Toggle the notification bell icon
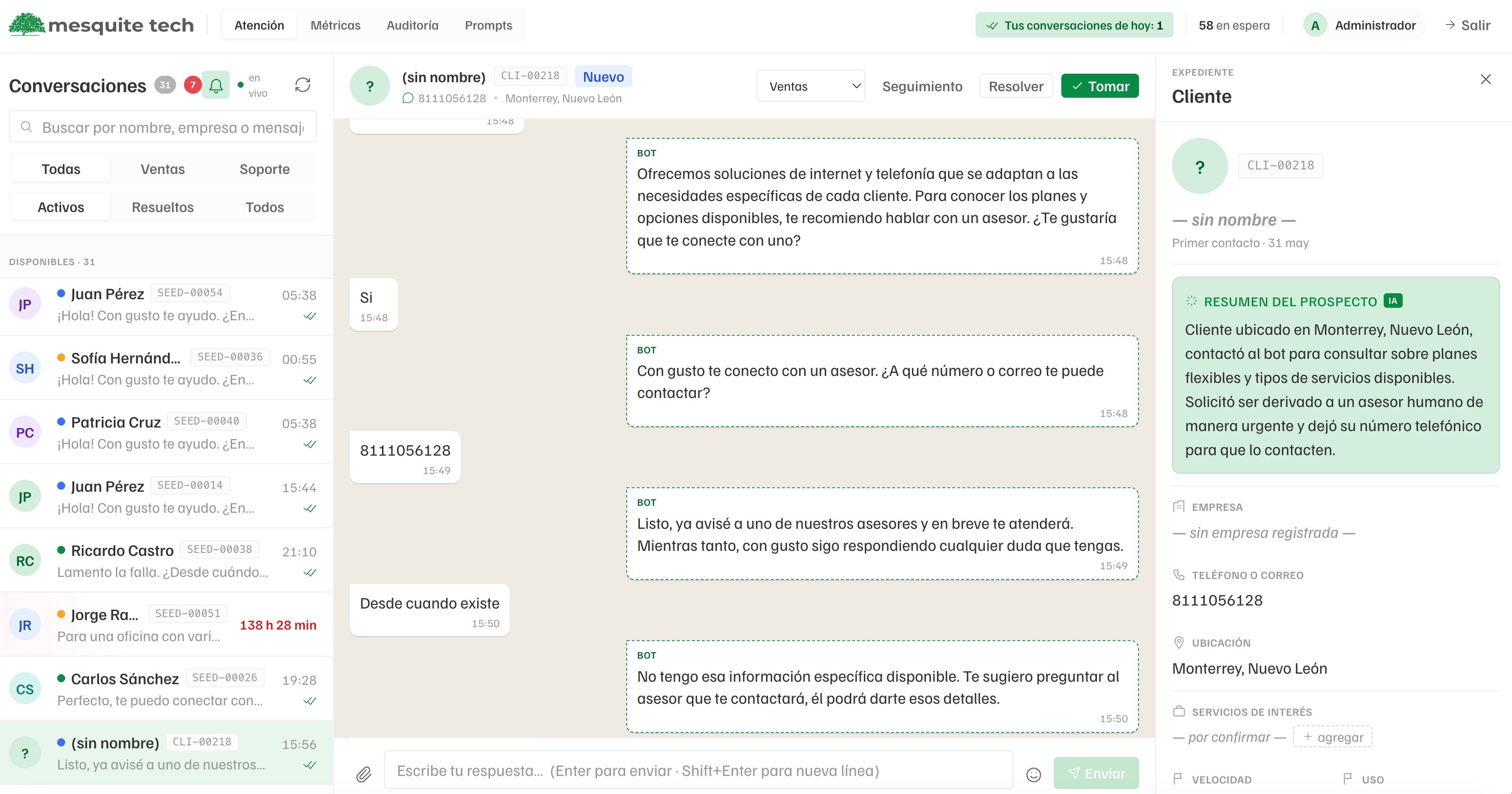 (x=216, y=86)
